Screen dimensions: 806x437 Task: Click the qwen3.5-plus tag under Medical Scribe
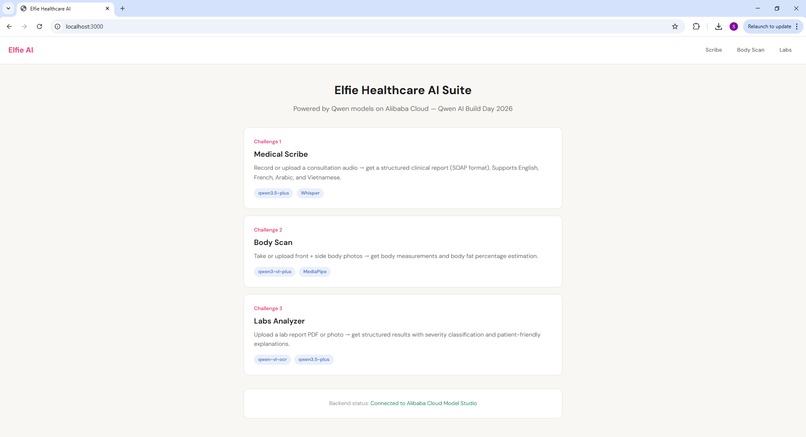point(273,193)
